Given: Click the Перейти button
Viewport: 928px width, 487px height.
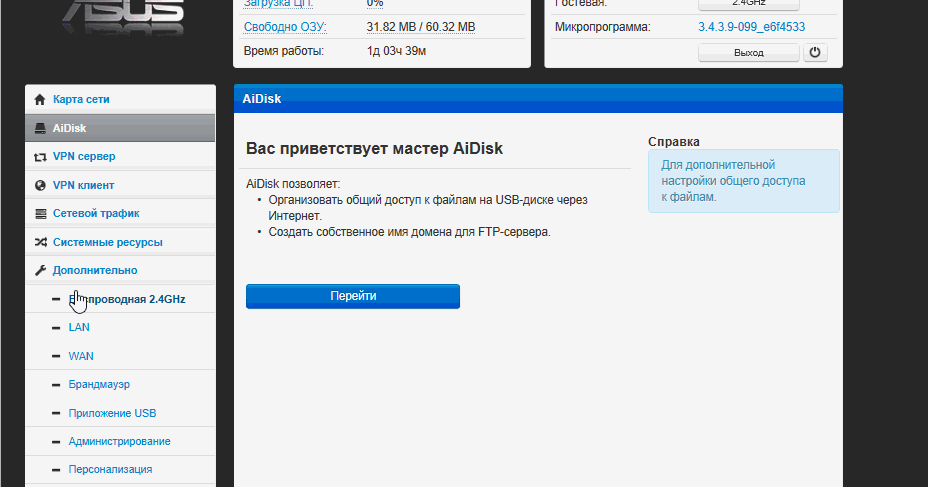Looking at the screenshot, I should 353,296.
